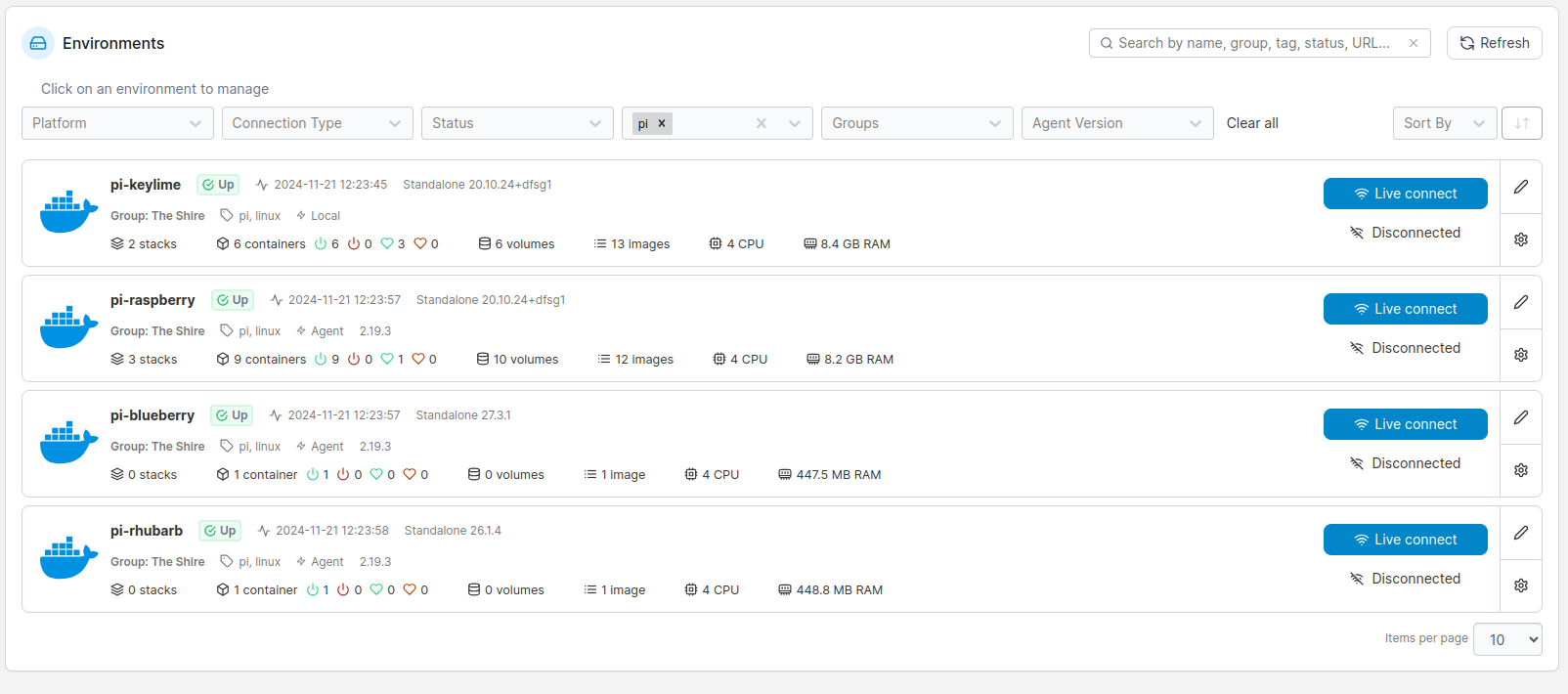Change the items per page selector

[x=1506, y=639]
